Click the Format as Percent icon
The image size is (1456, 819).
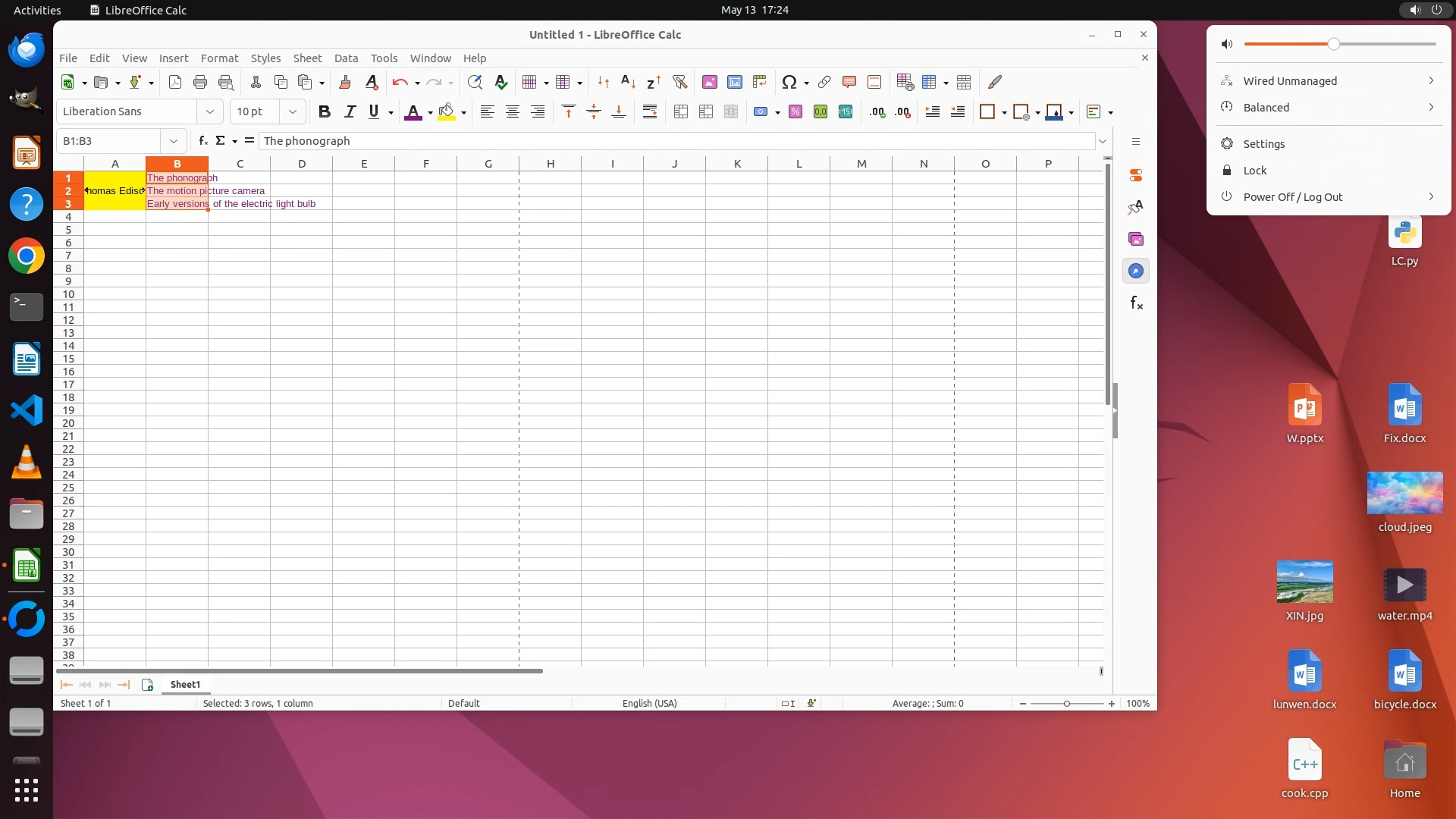795,111
